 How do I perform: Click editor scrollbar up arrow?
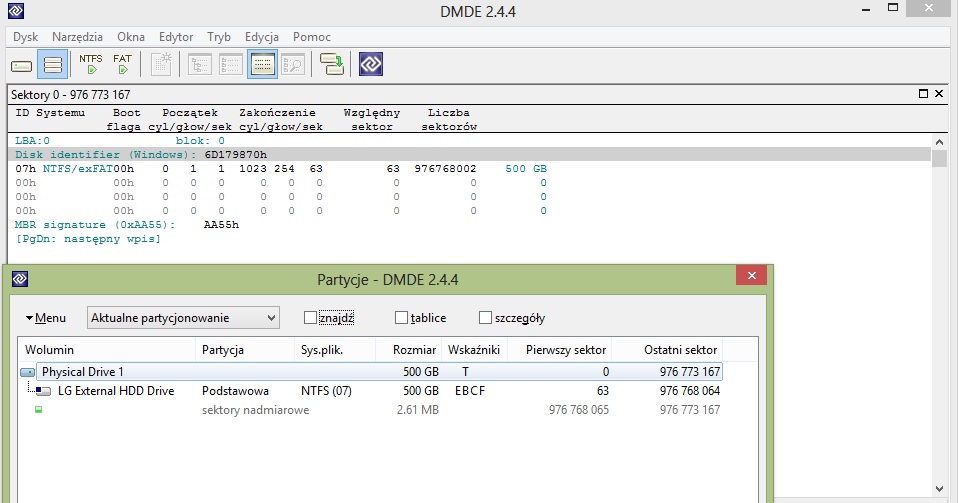pos(940,141)
